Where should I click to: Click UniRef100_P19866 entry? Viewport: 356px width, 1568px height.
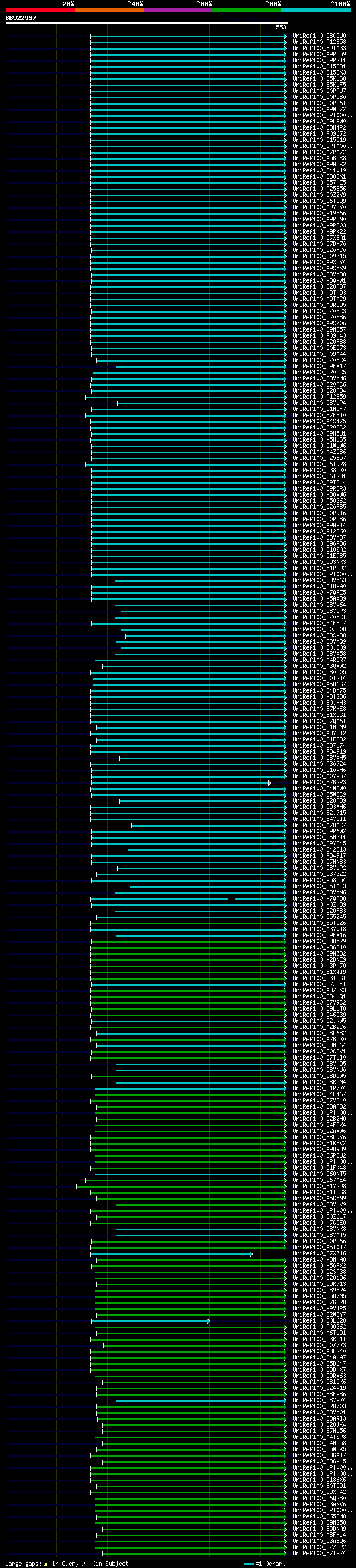pos(319,213)
